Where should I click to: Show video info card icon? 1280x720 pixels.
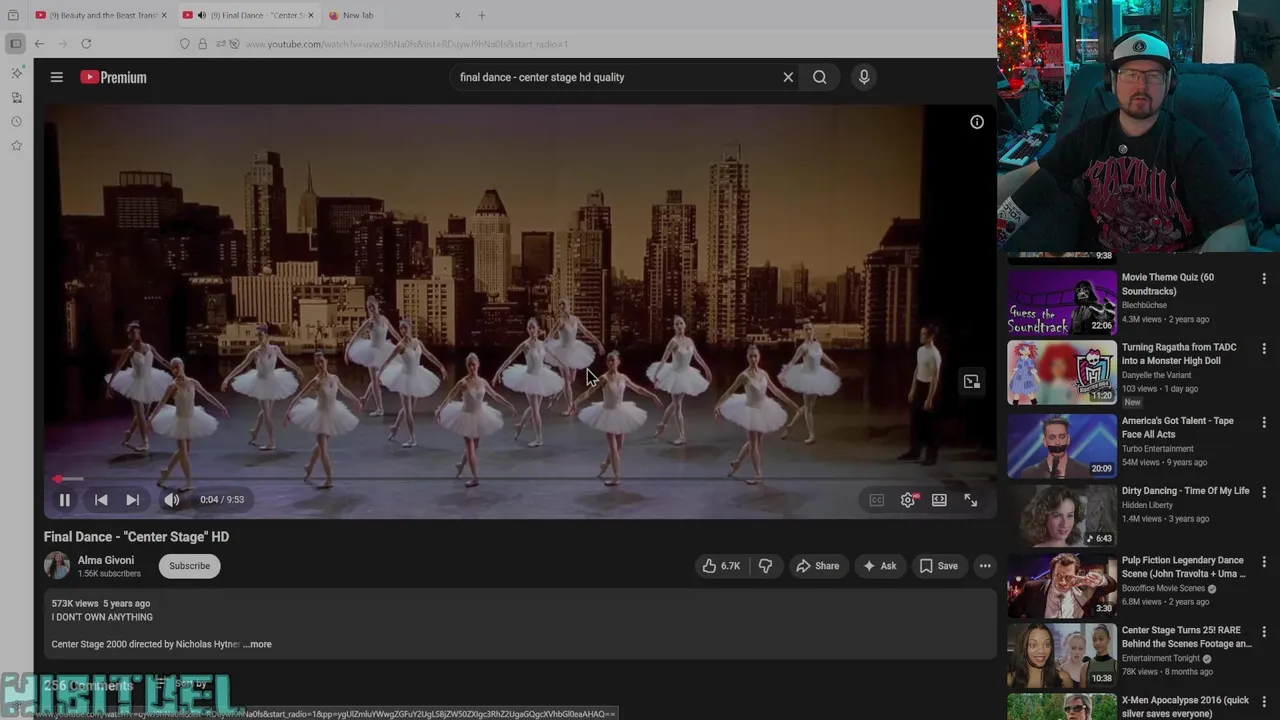tap(977, 122)
